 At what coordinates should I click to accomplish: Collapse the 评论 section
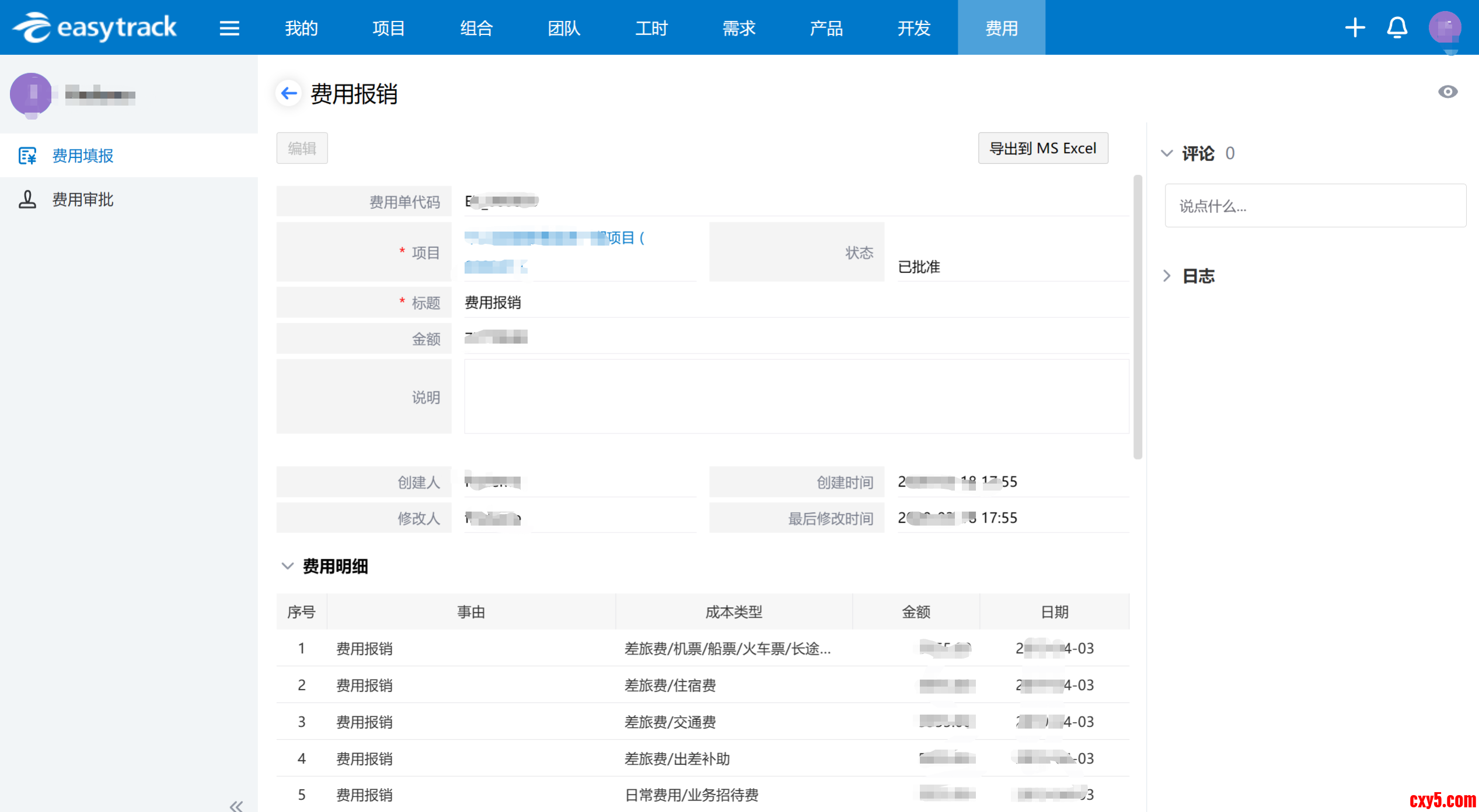coord(1167,153)
